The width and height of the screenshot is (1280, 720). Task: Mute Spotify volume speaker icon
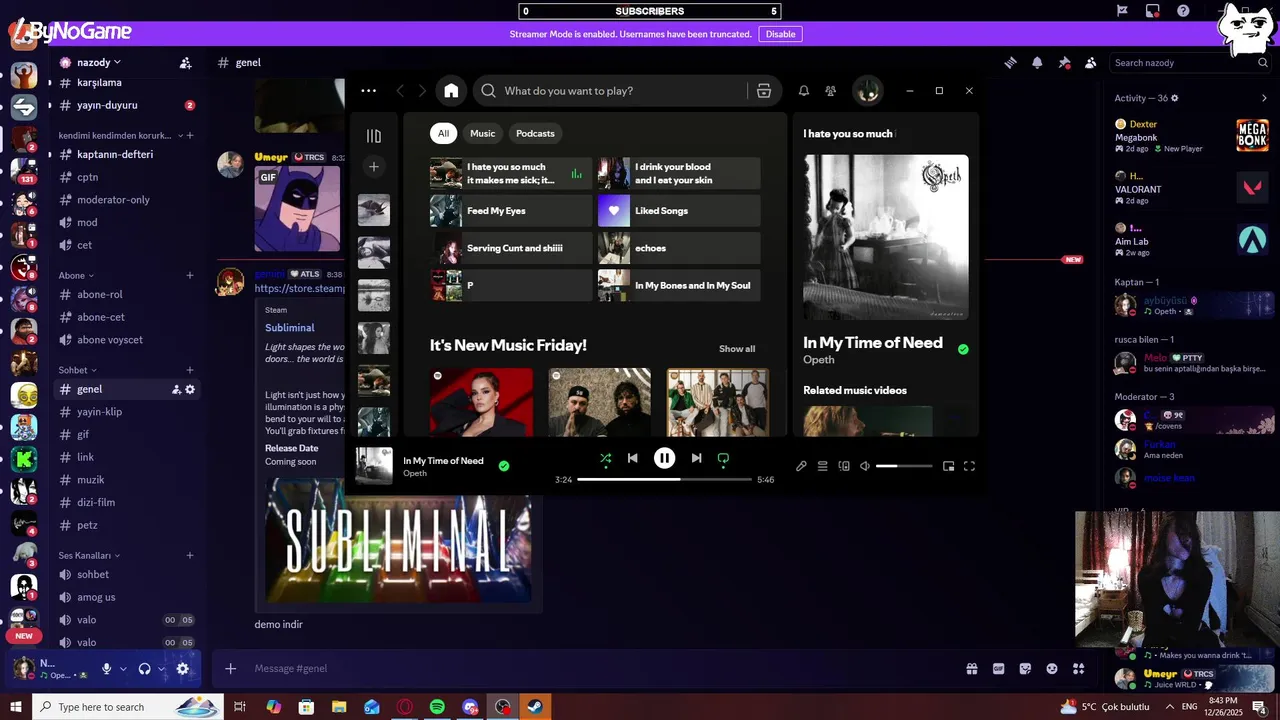[x=865, y=466]
